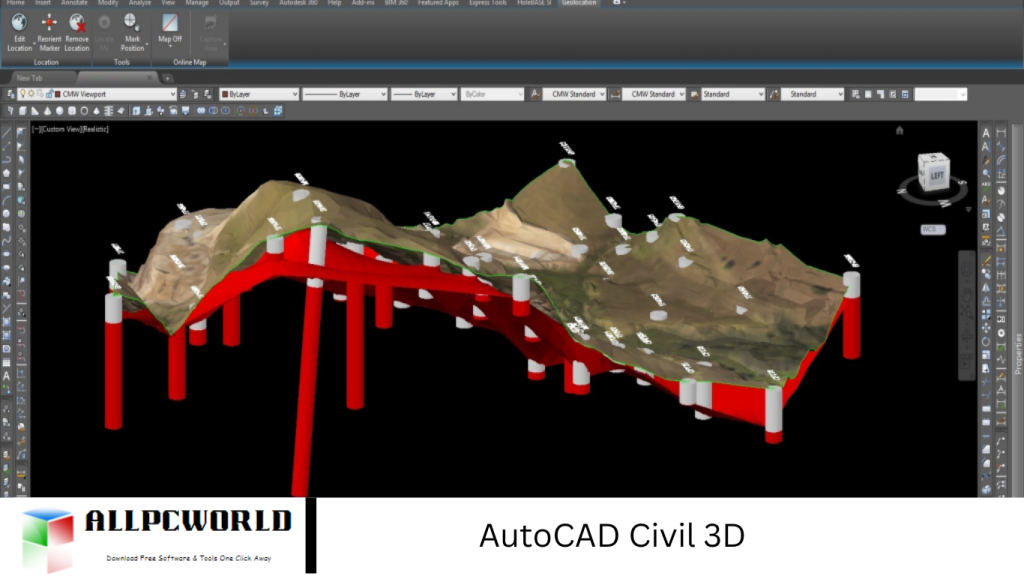The width and height of the screenshot is (1024, 576).
Task: Select the Cone solid tool
Action: 47,111
